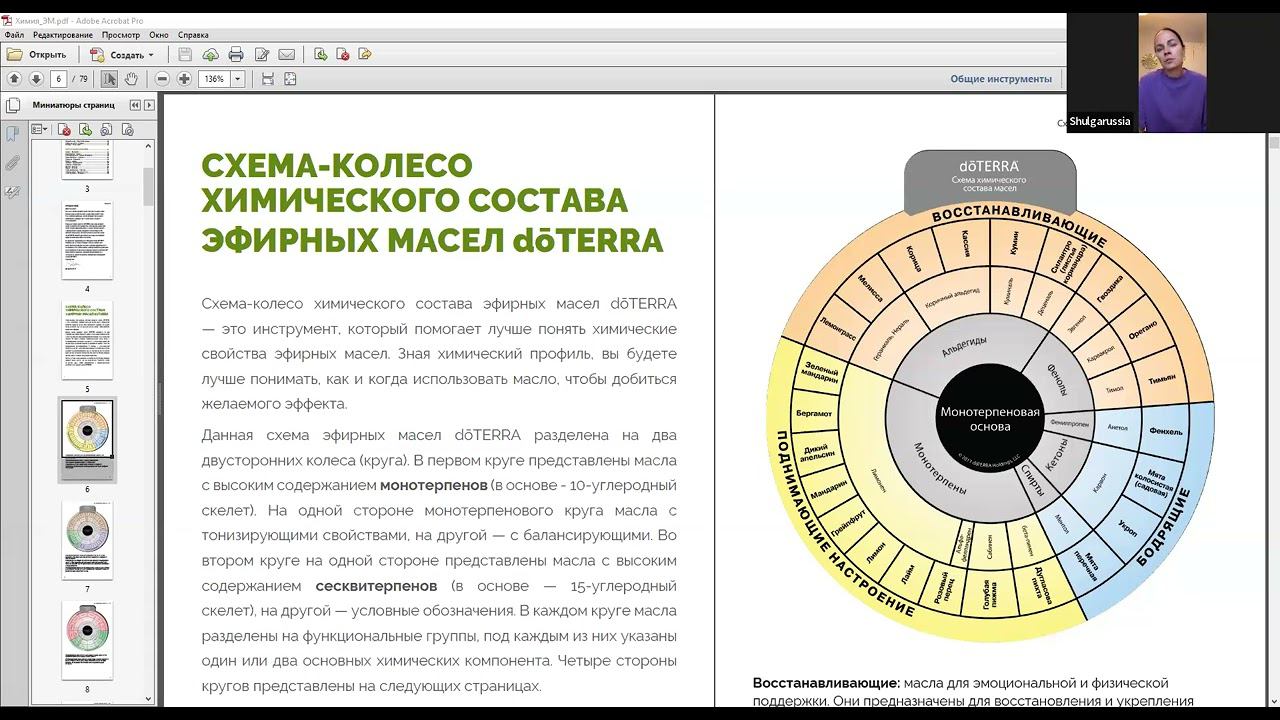Click insert pages icon in thumbnails panel

click(86, 129)
